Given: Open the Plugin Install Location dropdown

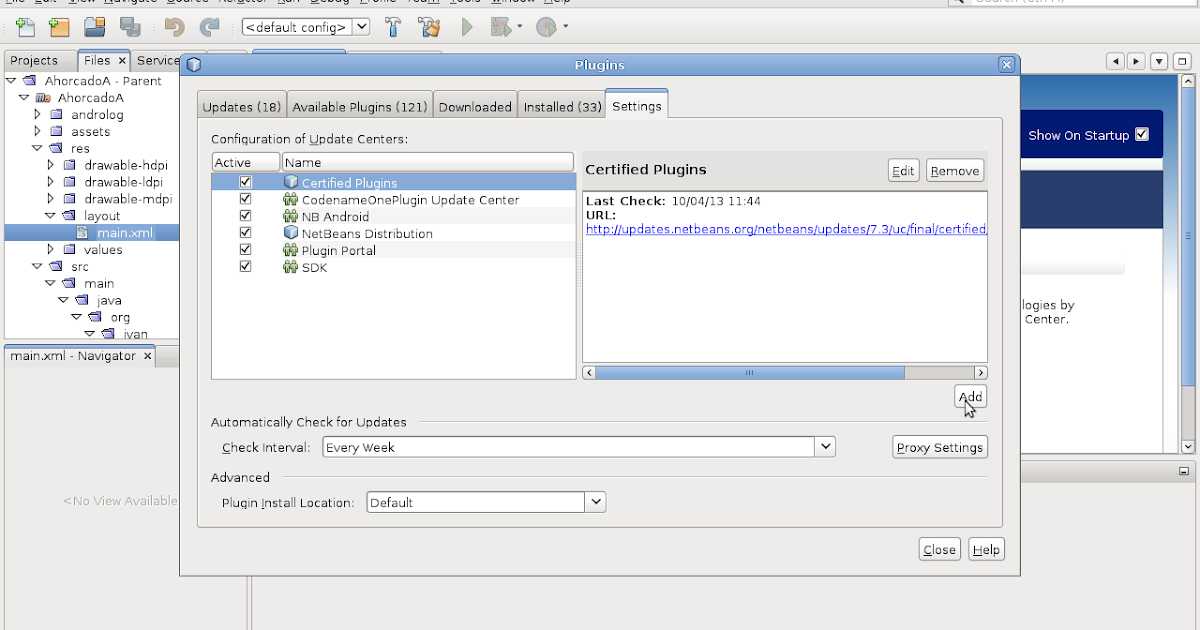Looking at the screenshot, I should [597, 501].
